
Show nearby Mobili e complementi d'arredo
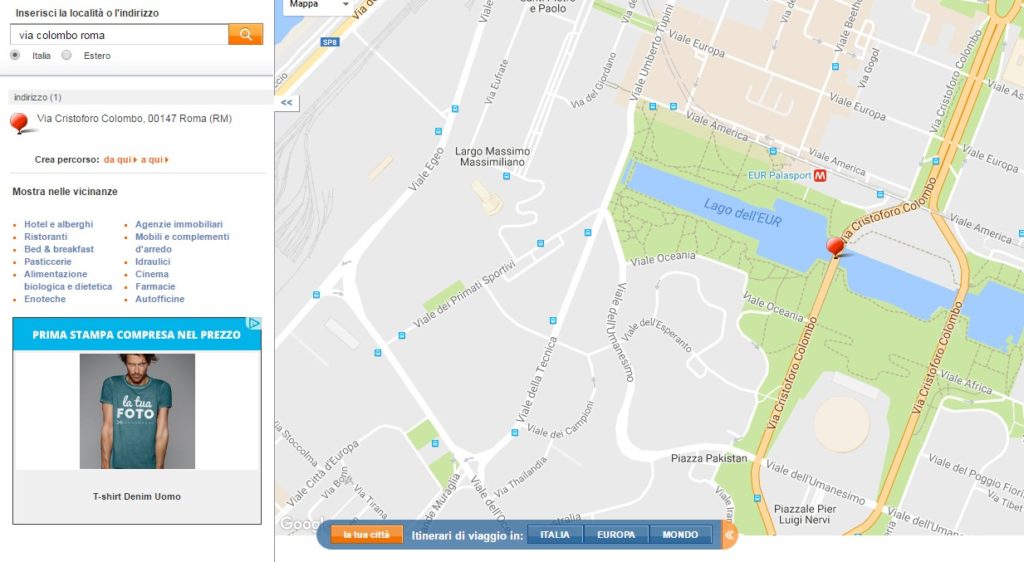(182, 243)
